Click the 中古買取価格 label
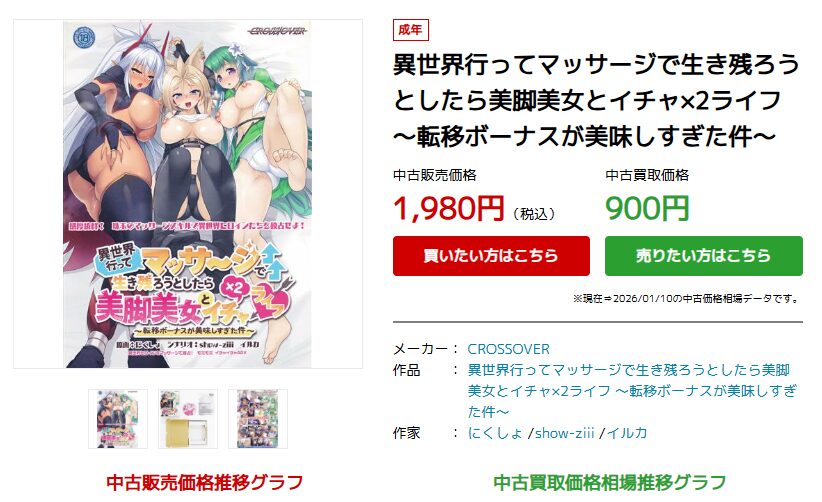Viewport: 822px width, 502px height. click(x=647, y=175)
